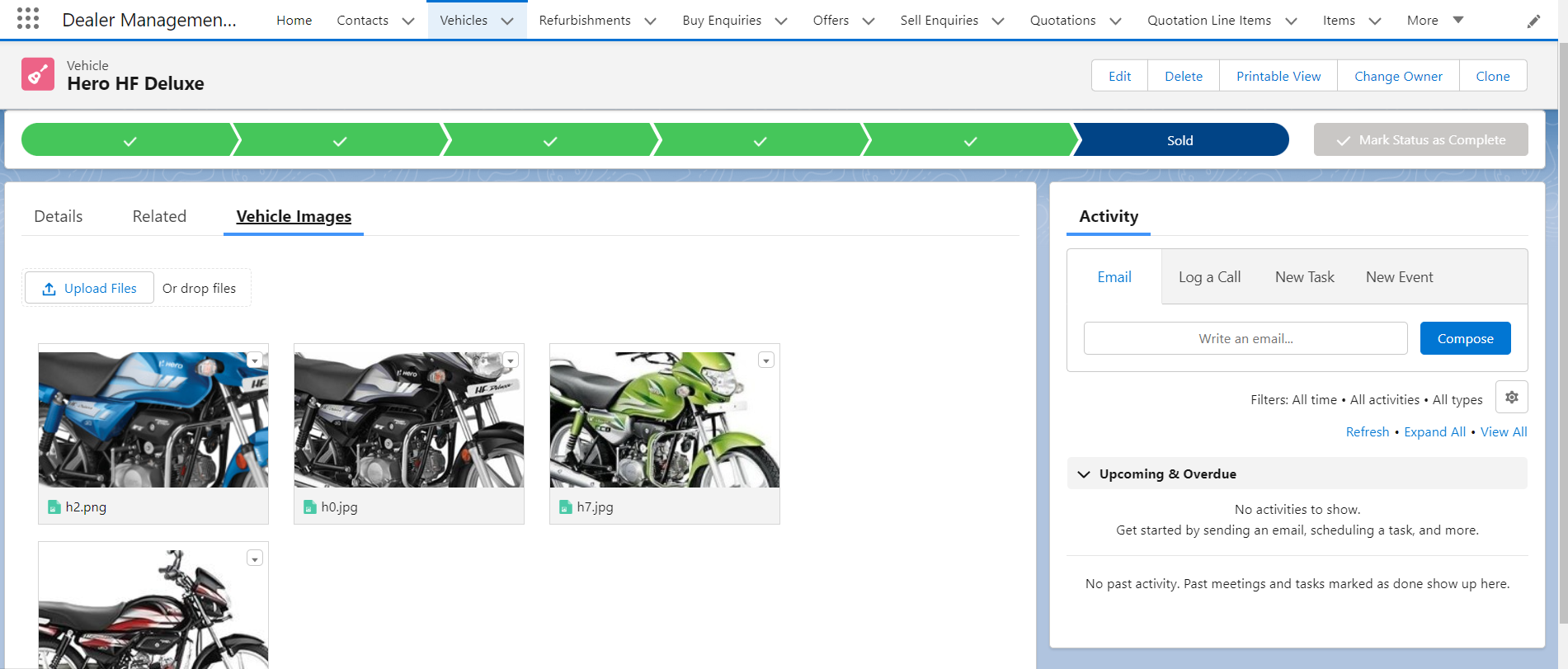Open the Items tab dropdown chevron

pos(1375,21)
